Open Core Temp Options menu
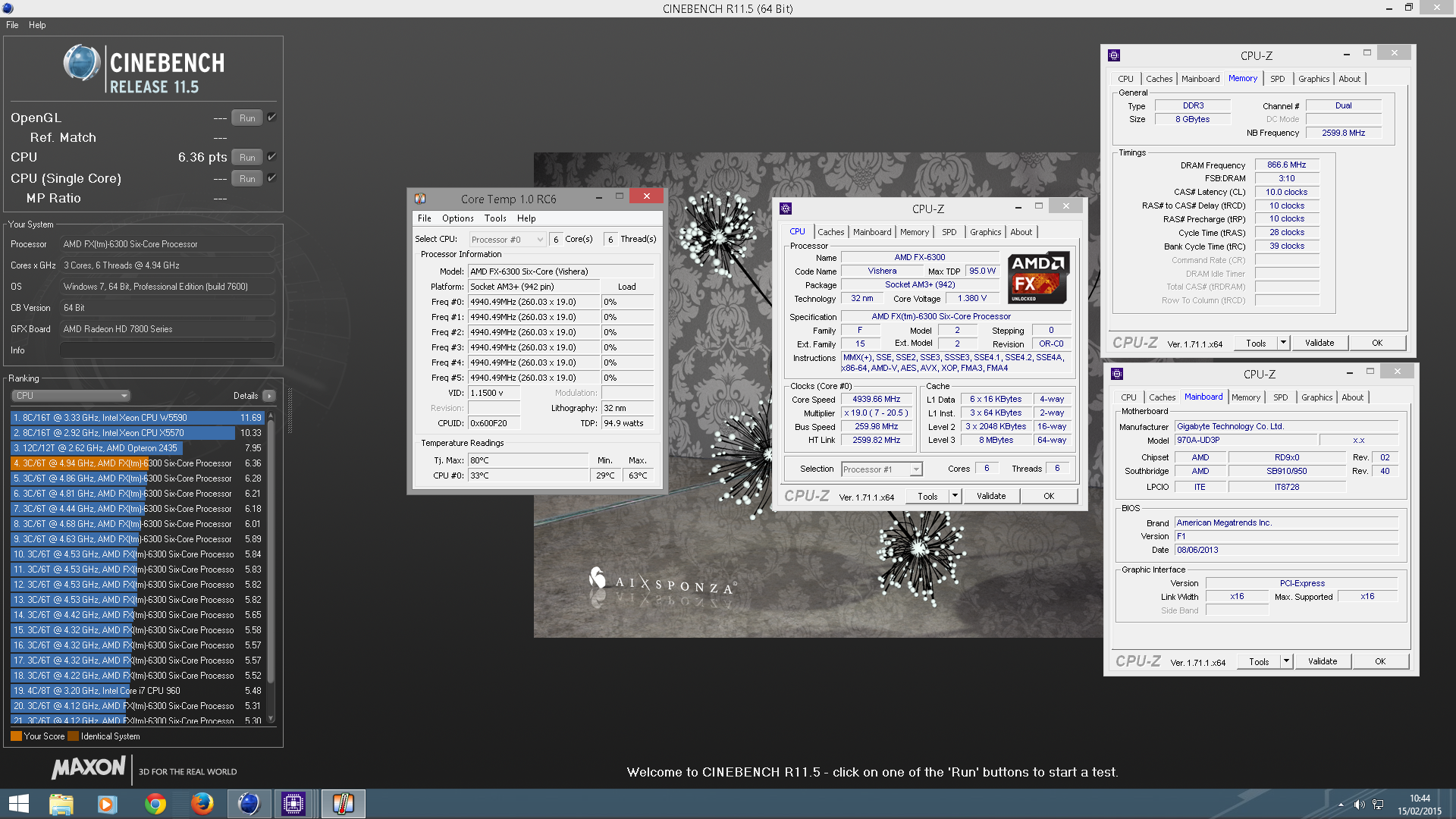The height and width of the screenshot is (819, 1456). coord(458,218)
